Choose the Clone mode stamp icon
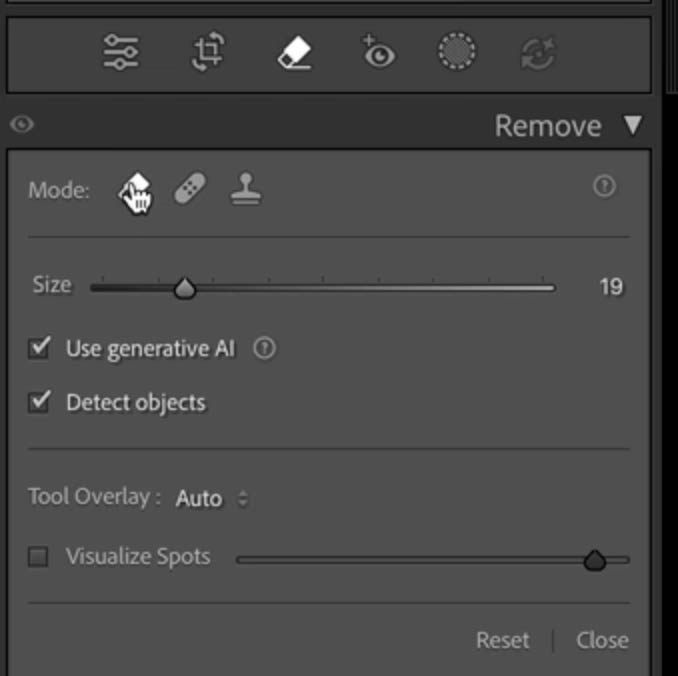678x676 pixels. (x=245, y=189)
